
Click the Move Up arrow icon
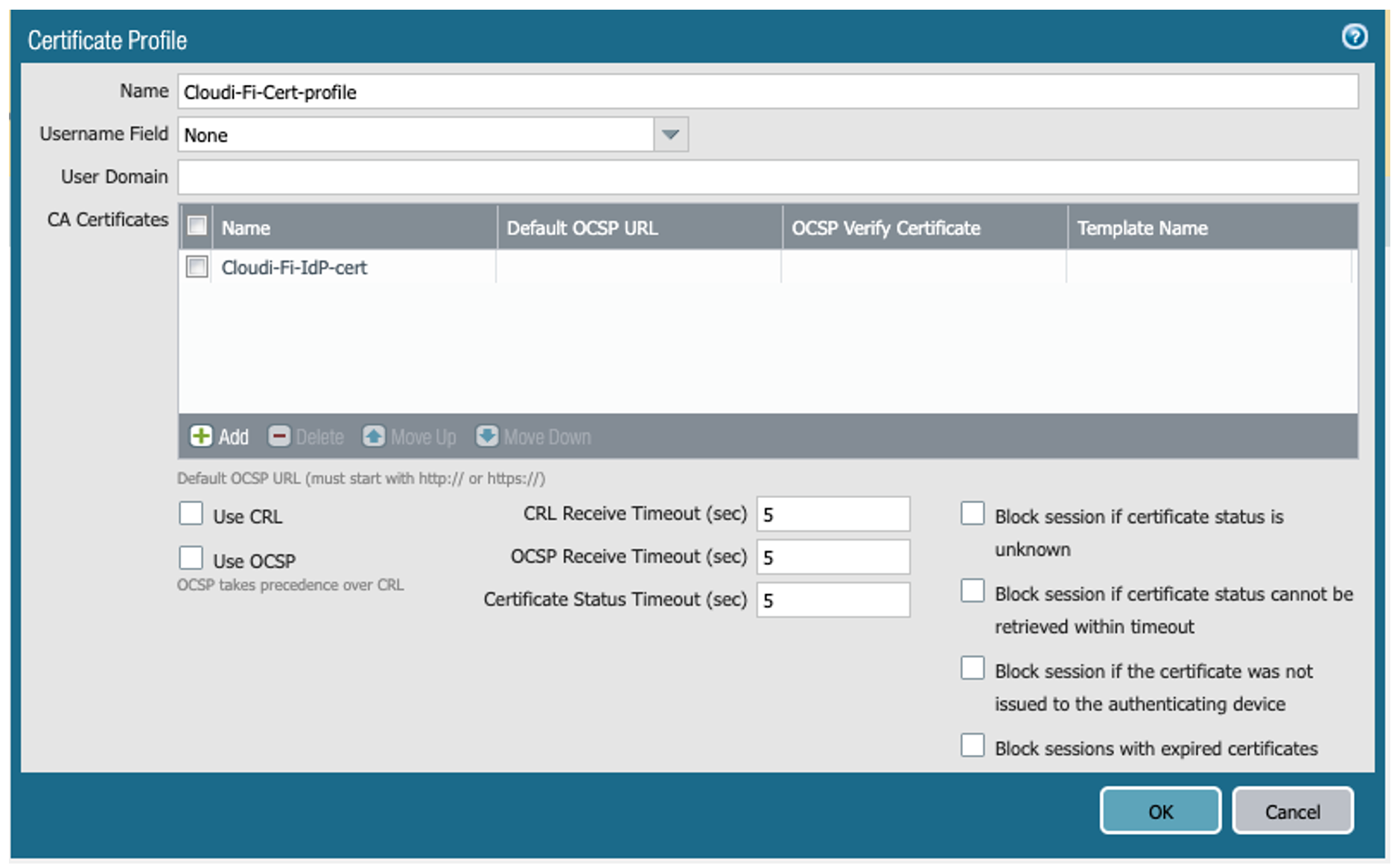(x=375, y=436)
